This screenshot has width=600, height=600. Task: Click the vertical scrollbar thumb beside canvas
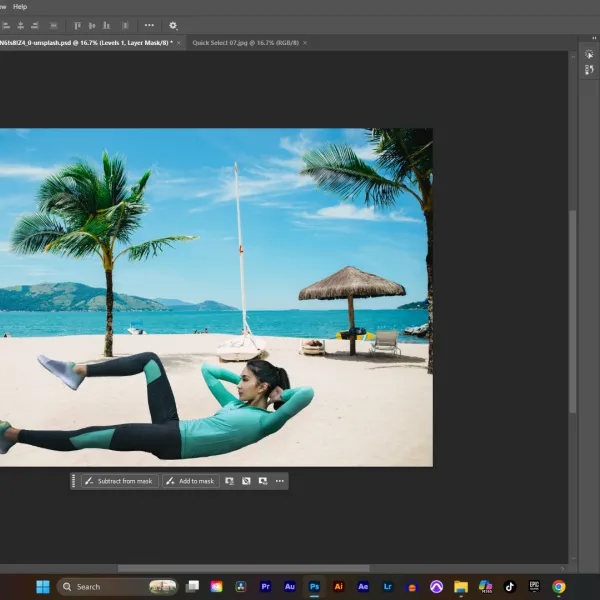573,311
